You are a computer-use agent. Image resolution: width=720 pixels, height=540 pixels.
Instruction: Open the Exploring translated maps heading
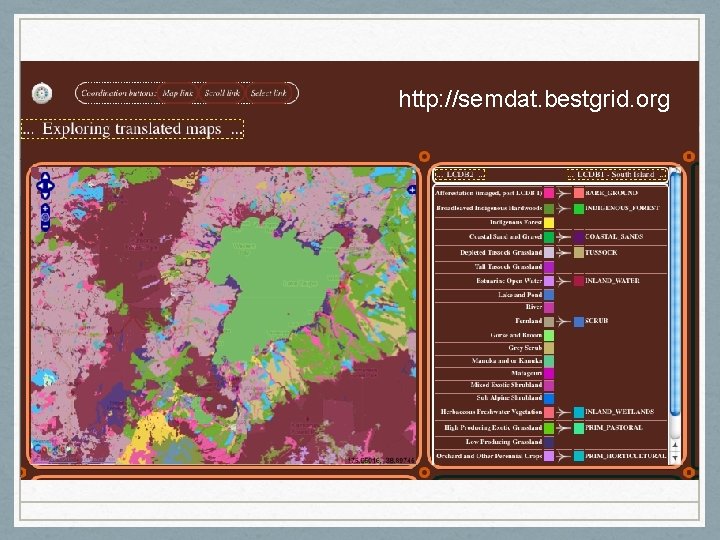click(132, 129)
